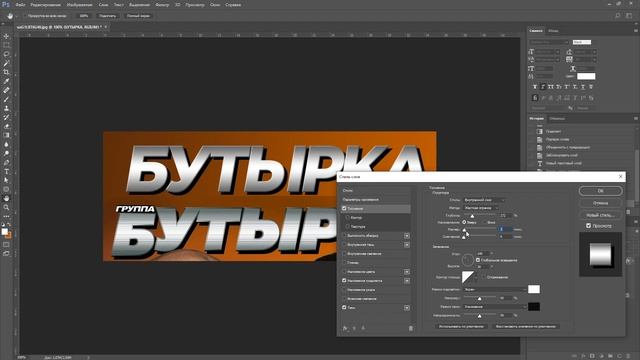Click the Отмена button

[x=600, y=203]
